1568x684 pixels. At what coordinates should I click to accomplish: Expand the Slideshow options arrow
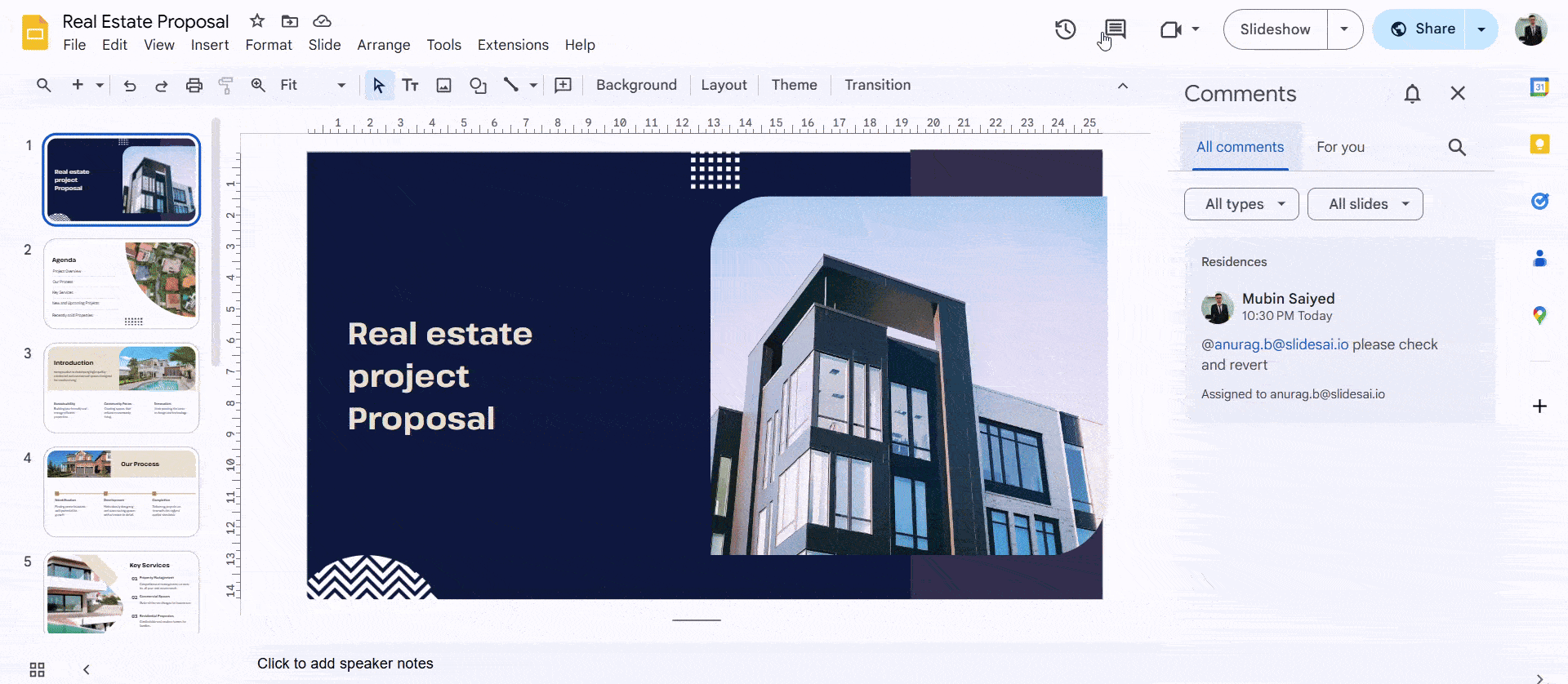click(1344, 29)
